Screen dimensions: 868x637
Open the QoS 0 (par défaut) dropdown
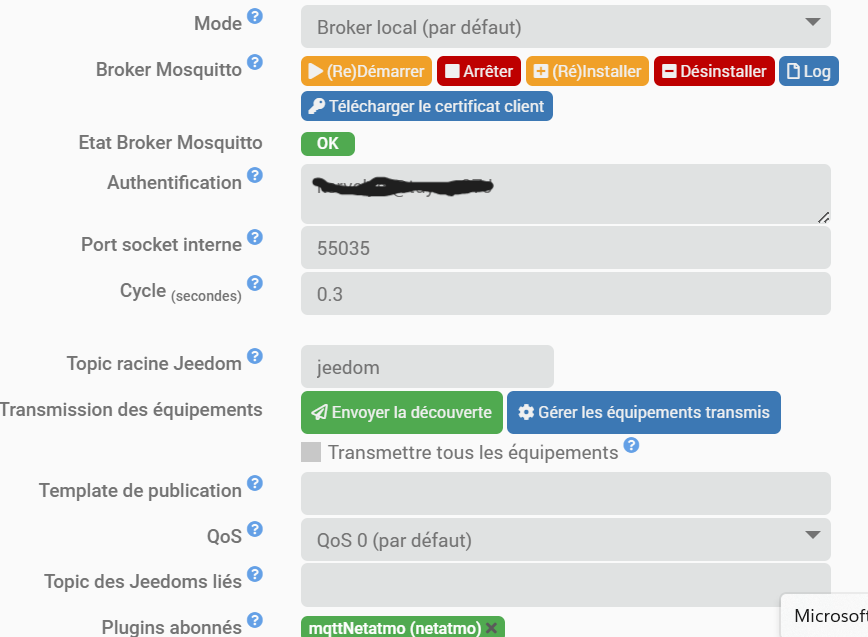[x=566, y=540]
